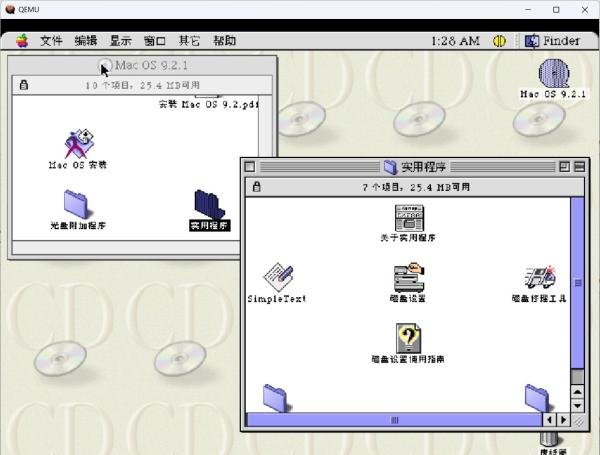Click the 磁盘修理工具 label text
Viewport: 600px width, 455px height.
539,298
